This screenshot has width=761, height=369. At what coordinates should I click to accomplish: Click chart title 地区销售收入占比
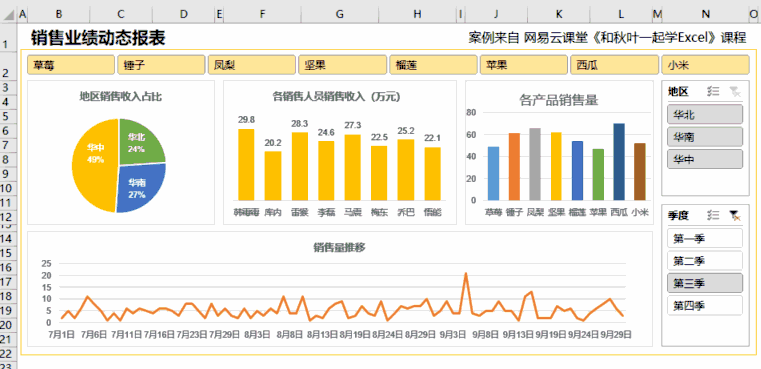[x=121, y=97]
